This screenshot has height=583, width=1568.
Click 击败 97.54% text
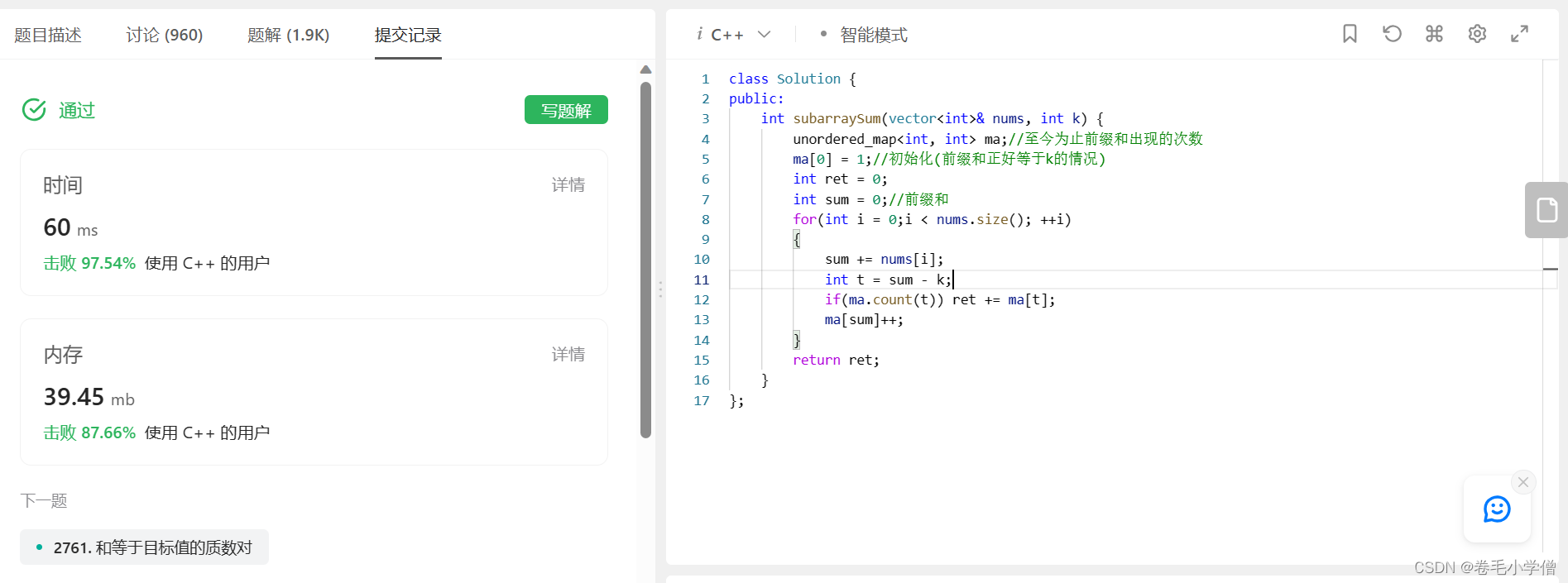point(89,263)
